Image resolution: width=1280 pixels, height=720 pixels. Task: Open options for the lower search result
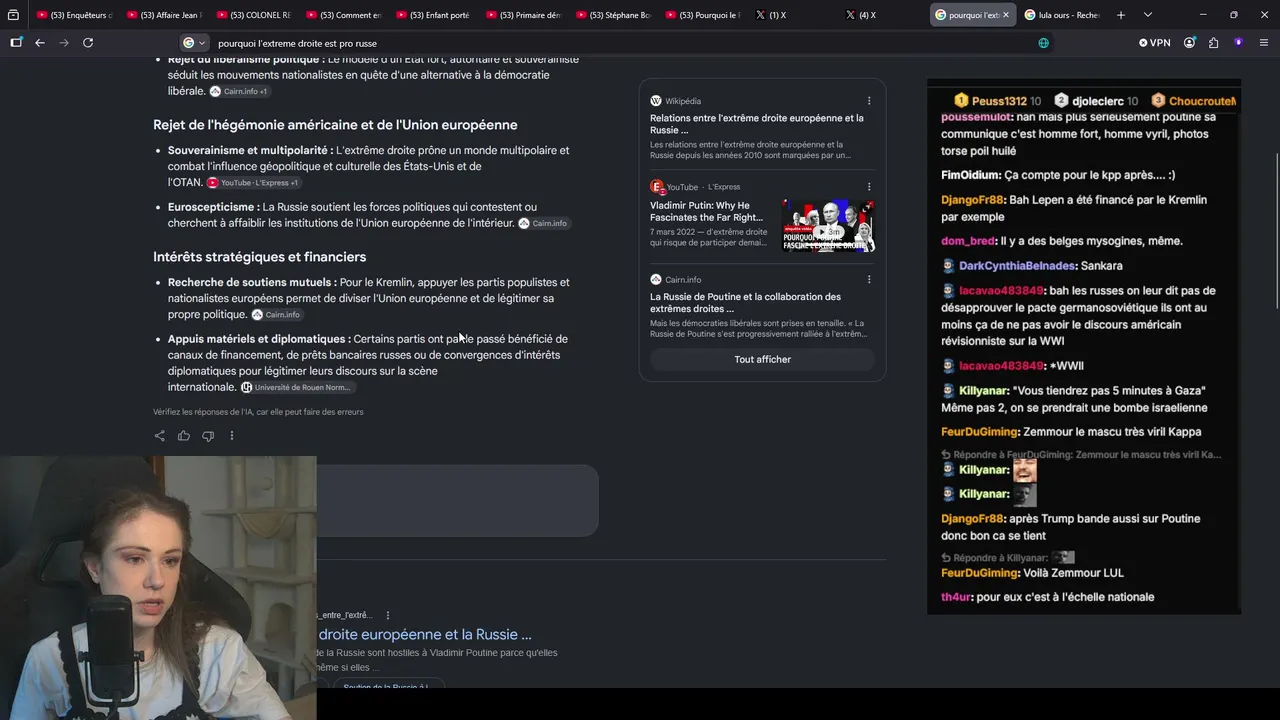388,615
